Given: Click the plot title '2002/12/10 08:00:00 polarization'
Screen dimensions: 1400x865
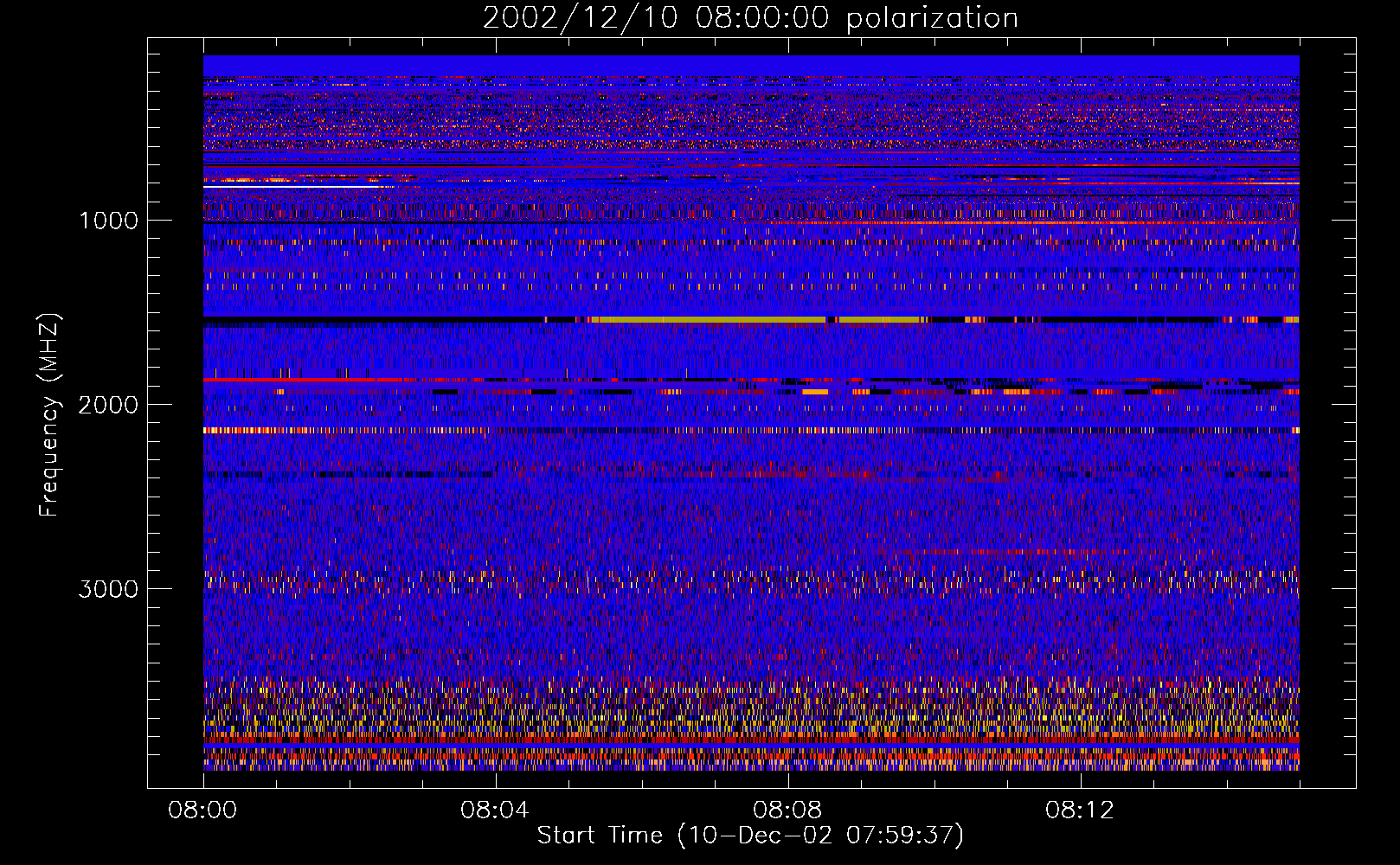Looking at the screenshot, I should tap(750, 17).
